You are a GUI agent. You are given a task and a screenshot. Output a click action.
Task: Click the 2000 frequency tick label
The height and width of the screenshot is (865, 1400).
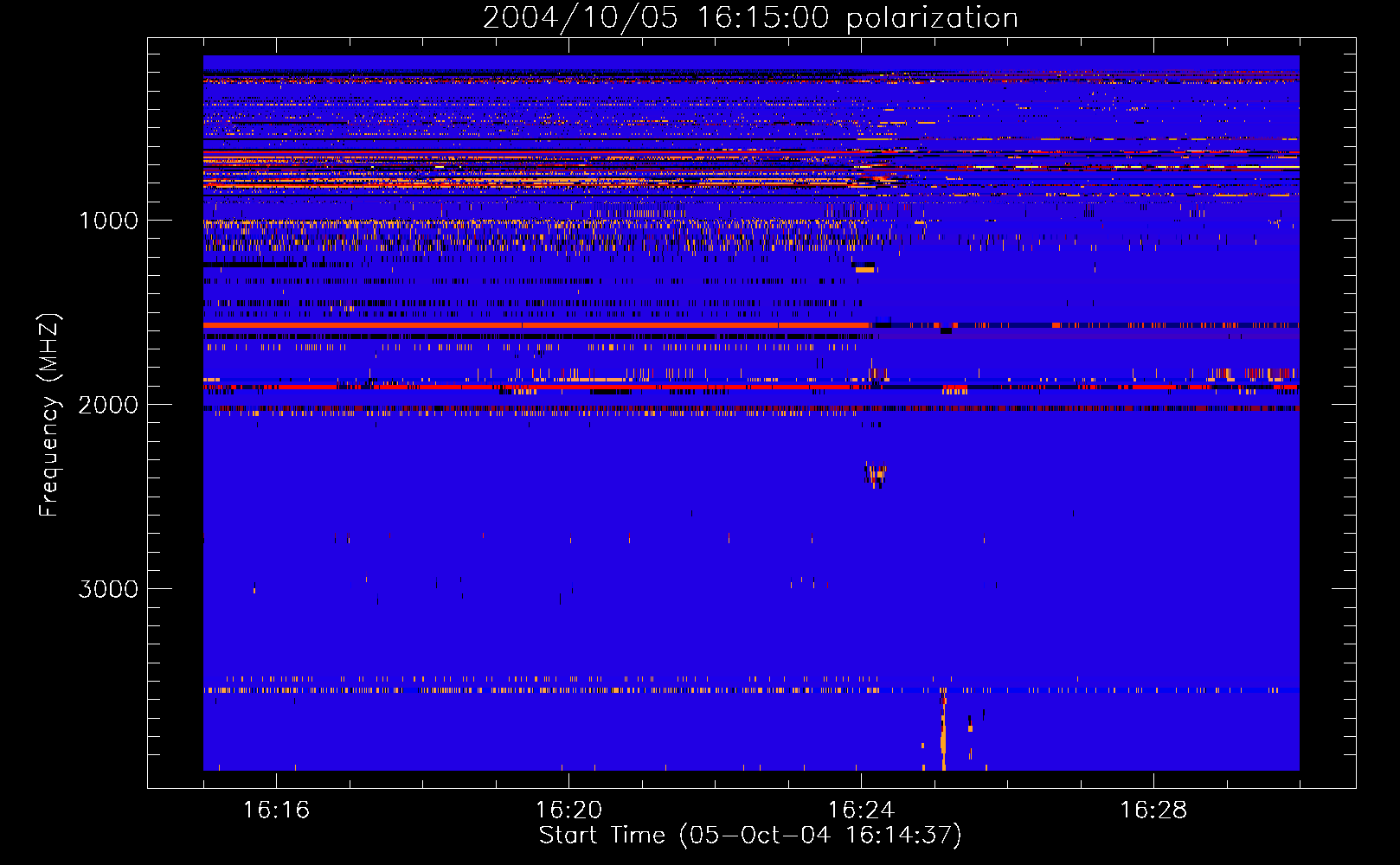click(108, 405)
